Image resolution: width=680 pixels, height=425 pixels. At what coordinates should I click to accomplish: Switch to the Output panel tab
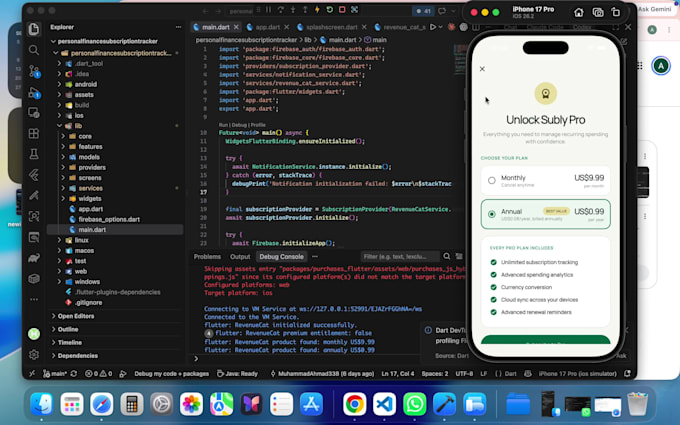coord(240,256)
